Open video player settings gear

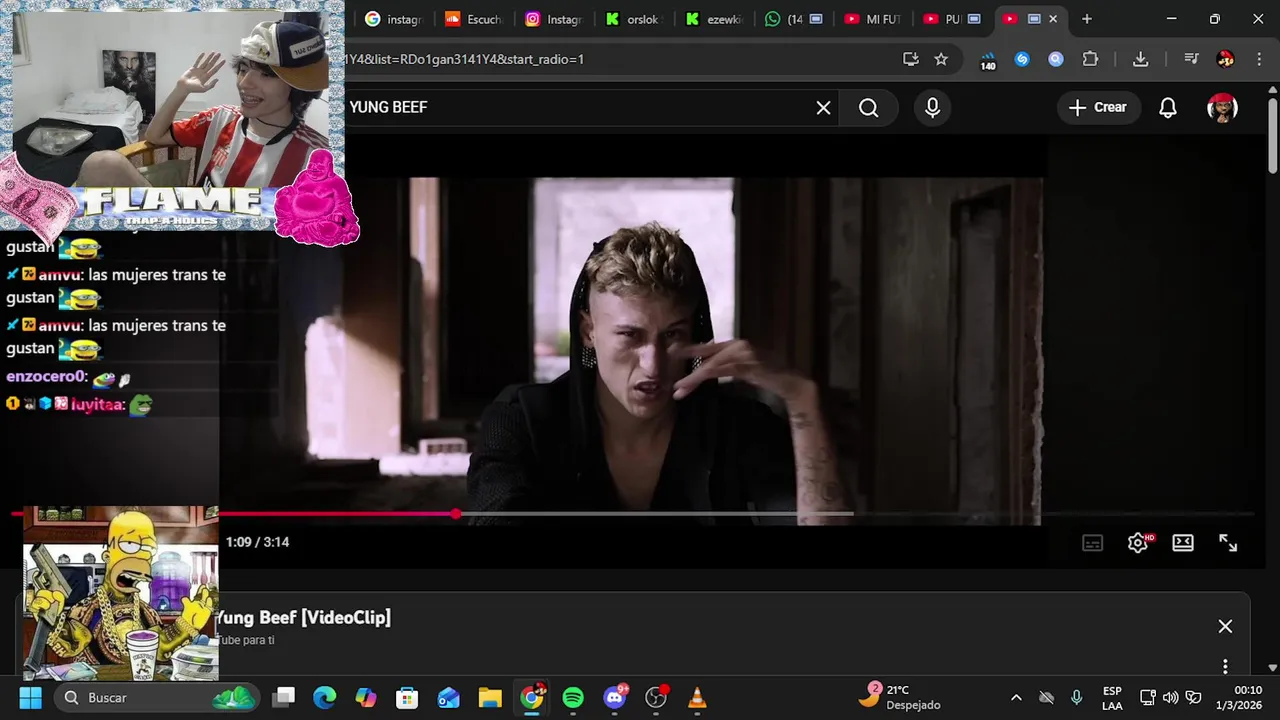coord(1138,543)
